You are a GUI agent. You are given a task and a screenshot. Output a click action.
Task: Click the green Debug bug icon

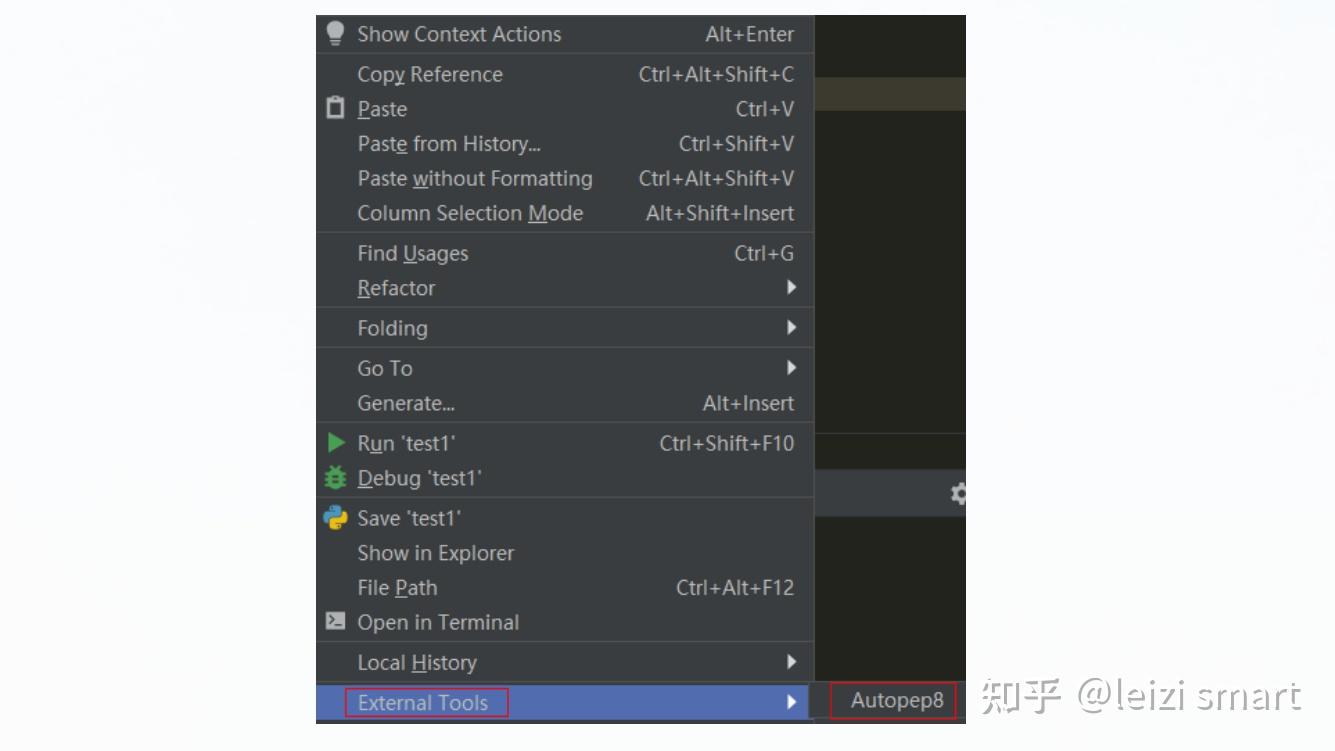tap(335, 478)
